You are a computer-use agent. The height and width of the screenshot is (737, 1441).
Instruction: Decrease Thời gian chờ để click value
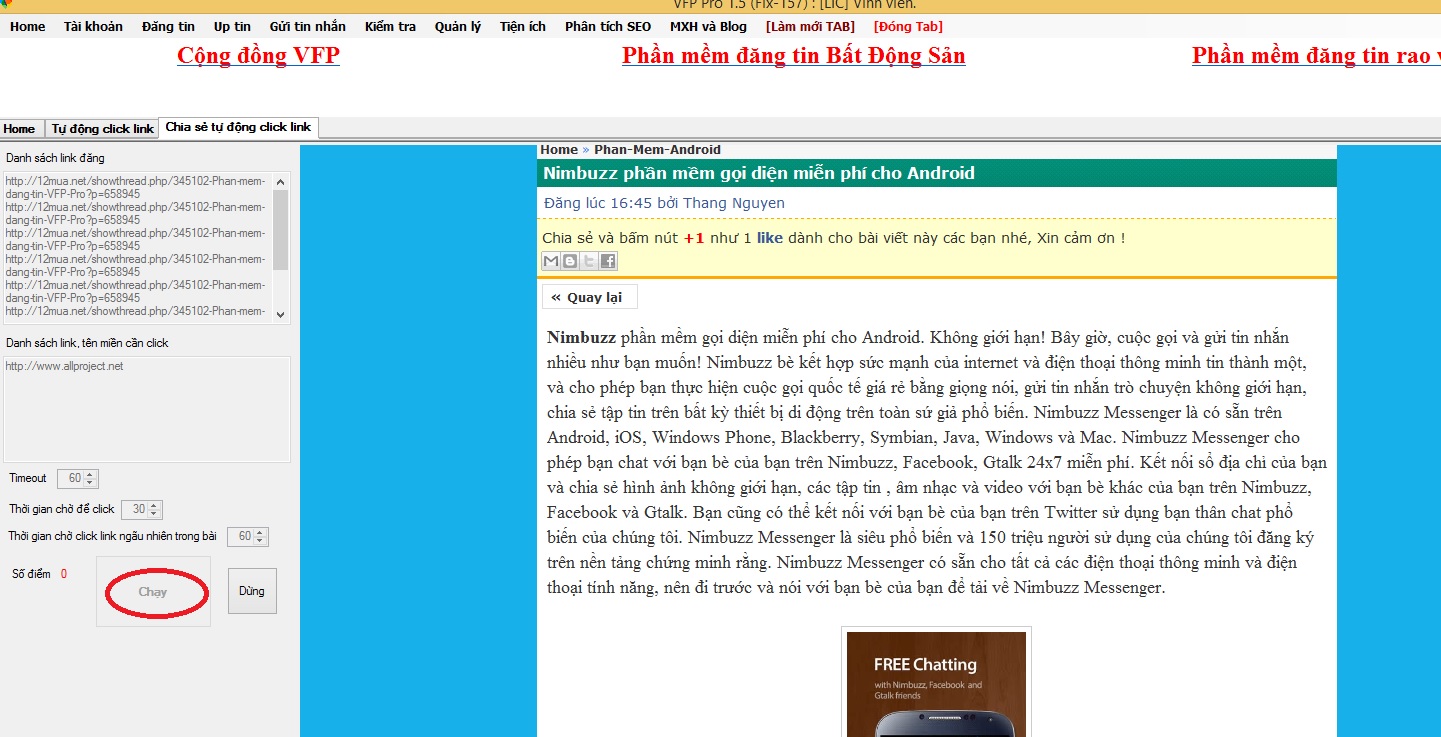coord(155,515)
